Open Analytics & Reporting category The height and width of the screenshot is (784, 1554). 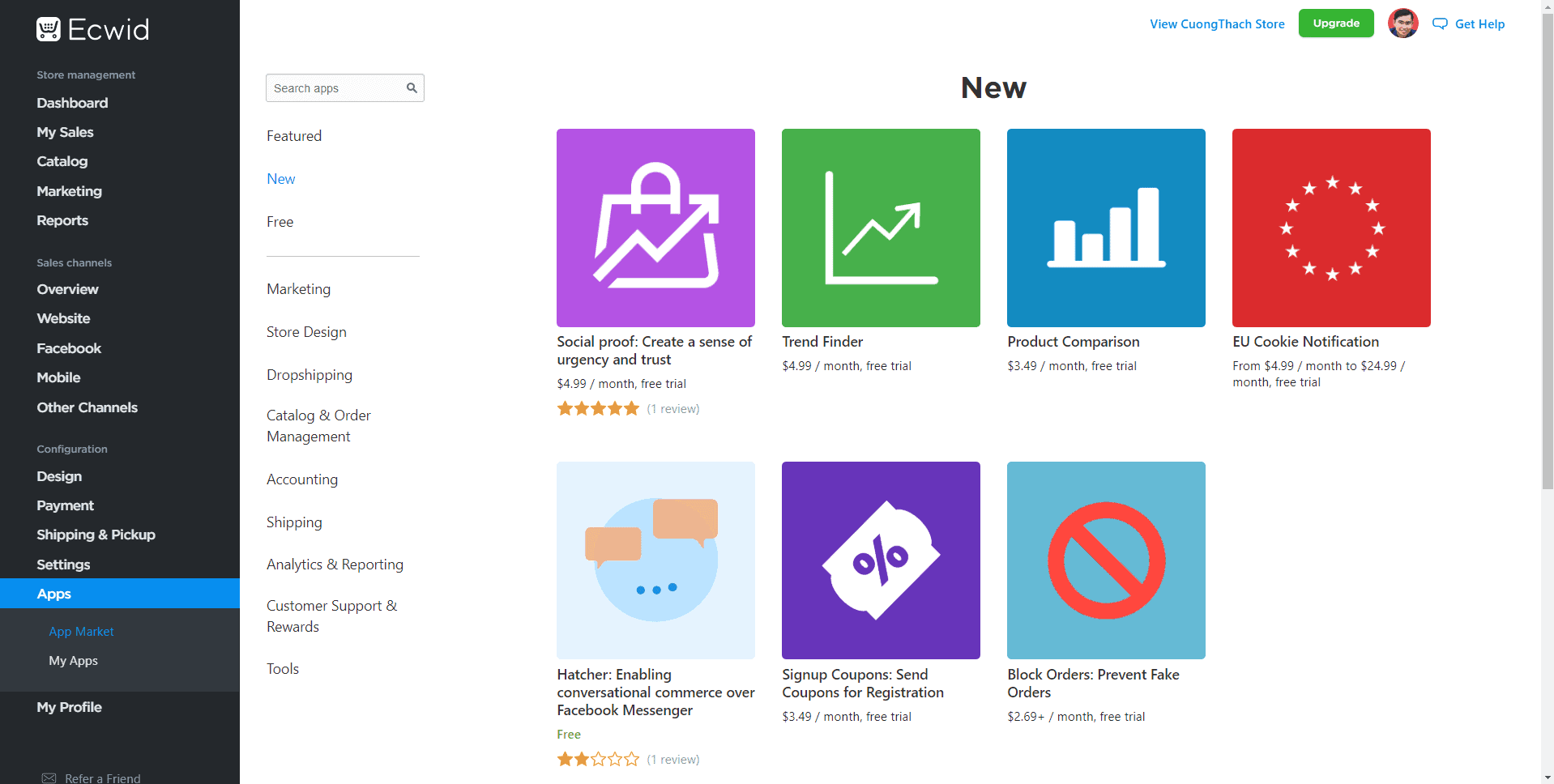335,565
